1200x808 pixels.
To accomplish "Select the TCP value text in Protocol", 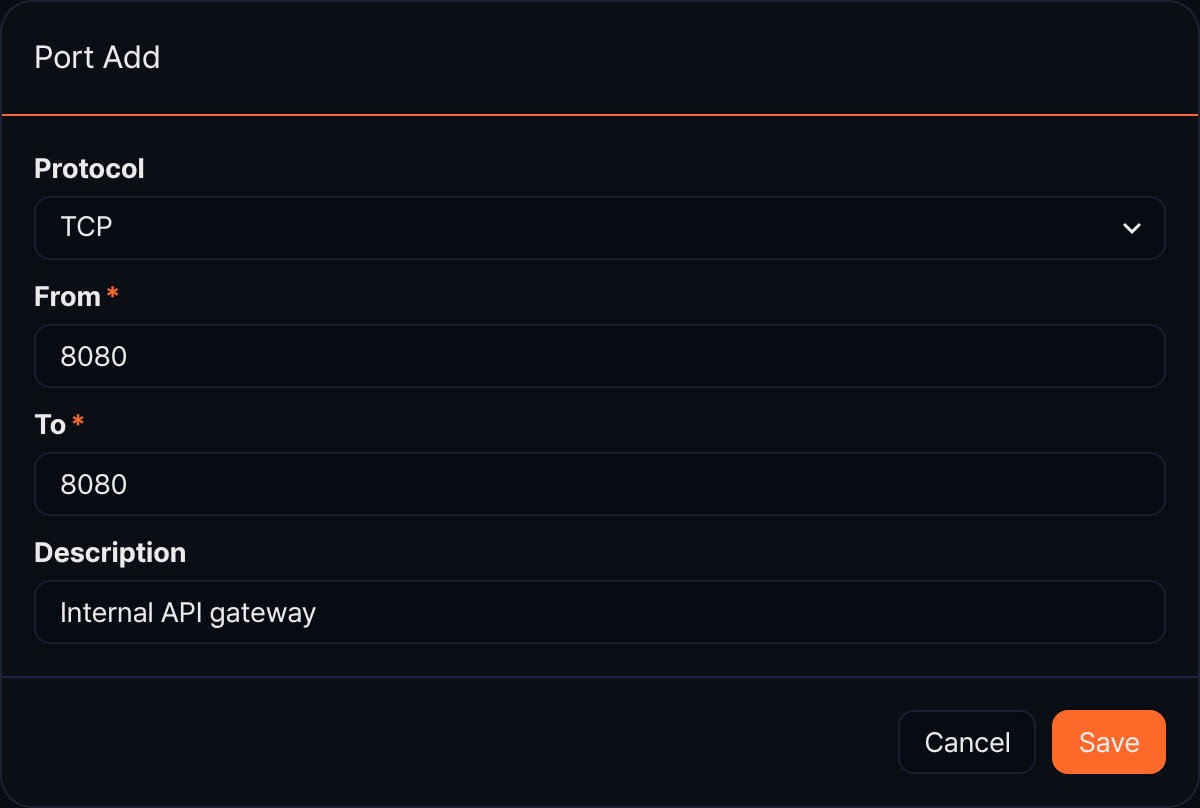I will tap(86, 228).
